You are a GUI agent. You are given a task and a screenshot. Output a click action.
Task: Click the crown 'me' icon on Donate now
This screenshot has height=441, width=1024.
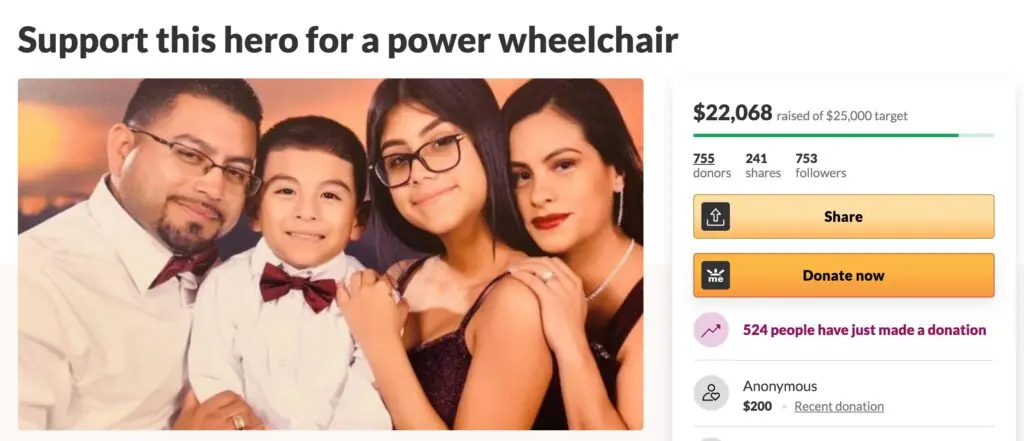715,275
